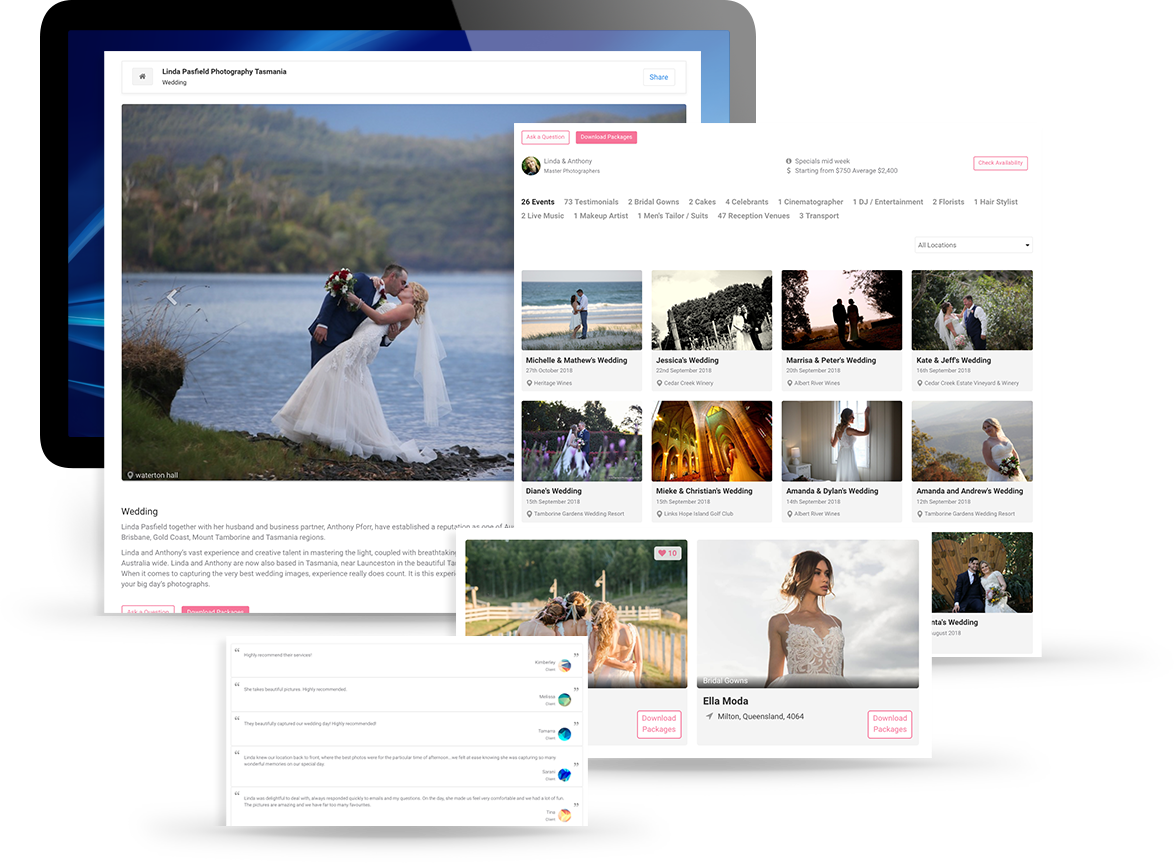This screenshot has width=1174, height=863.
Task: Click Ask a Question beside filled Download Packages
Action: click(545, 137)
